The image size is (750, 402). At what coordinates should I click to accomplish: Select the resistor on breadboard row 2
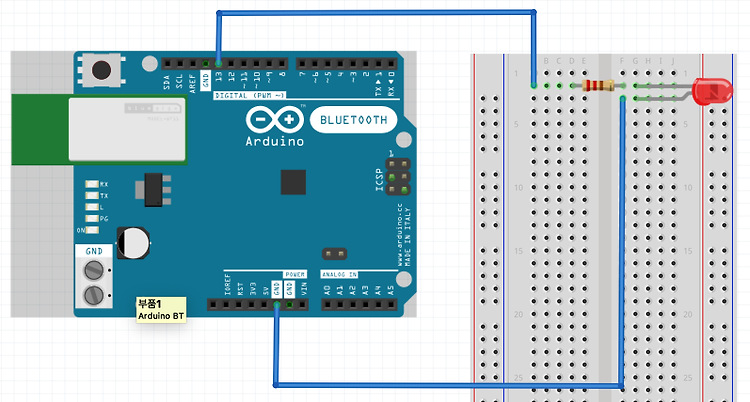tap(598, 86)
